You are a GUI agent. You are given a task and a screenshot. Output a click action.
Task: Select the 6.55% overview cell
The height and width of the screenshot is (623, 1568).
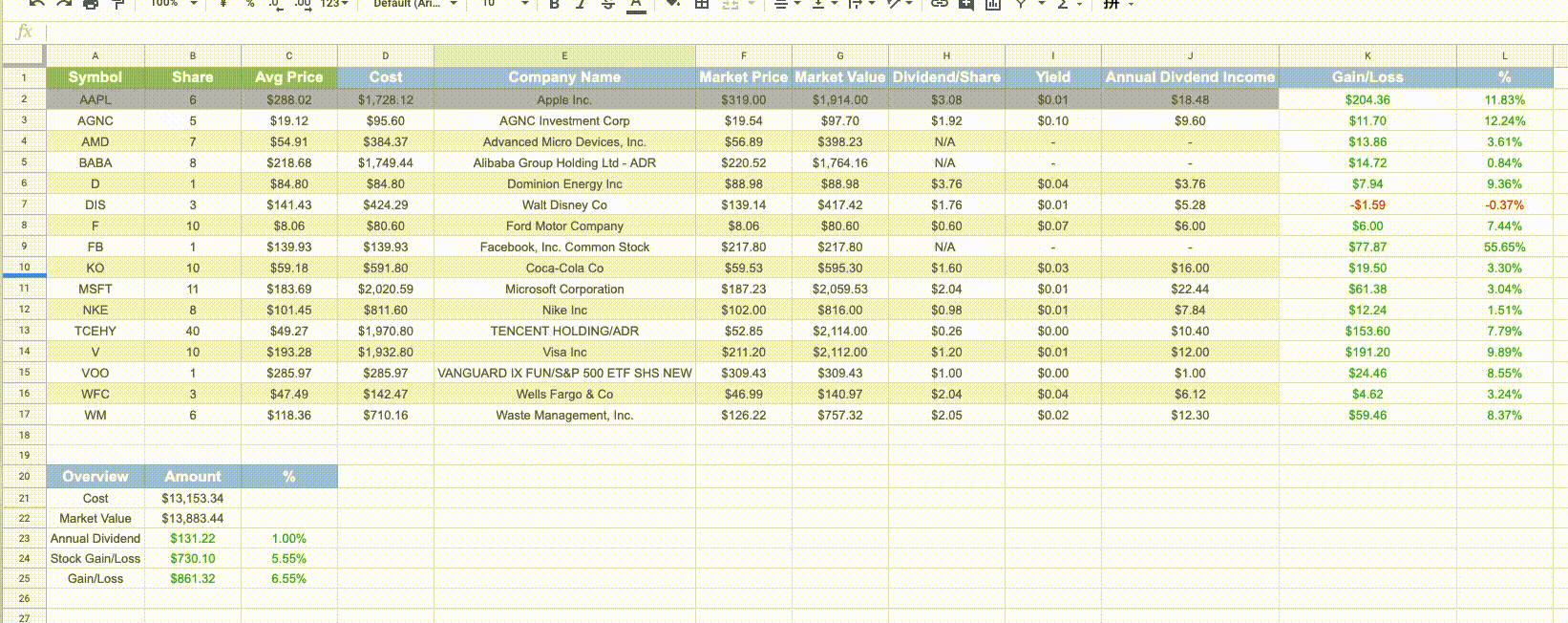289,578
